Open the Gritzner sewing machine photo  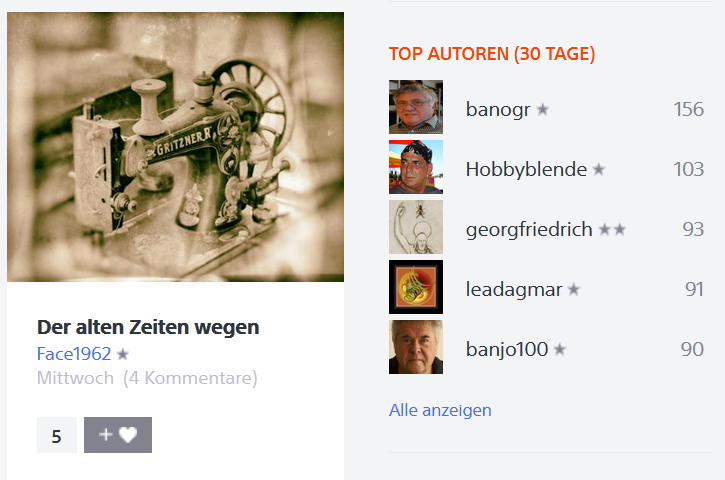point(175,147)
